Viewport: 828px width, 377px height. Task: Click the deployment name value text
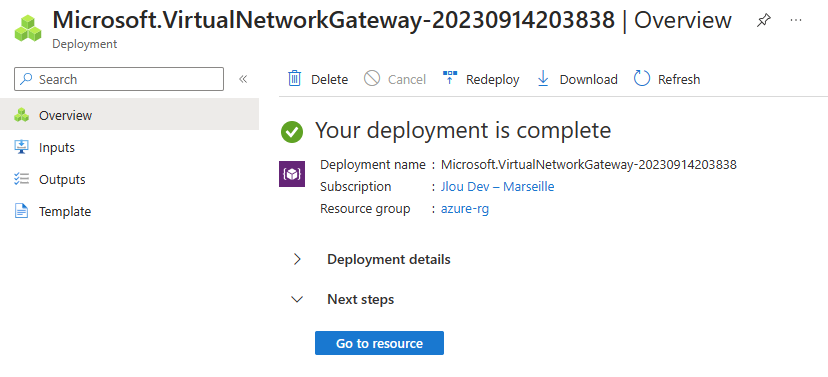tap(589, 165)
